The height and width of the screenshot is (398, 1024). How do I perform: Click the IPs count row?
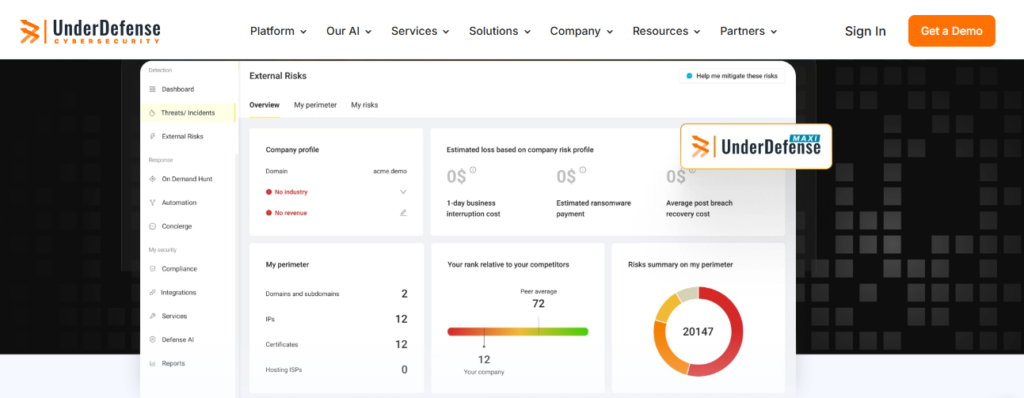tap(336, 319)
